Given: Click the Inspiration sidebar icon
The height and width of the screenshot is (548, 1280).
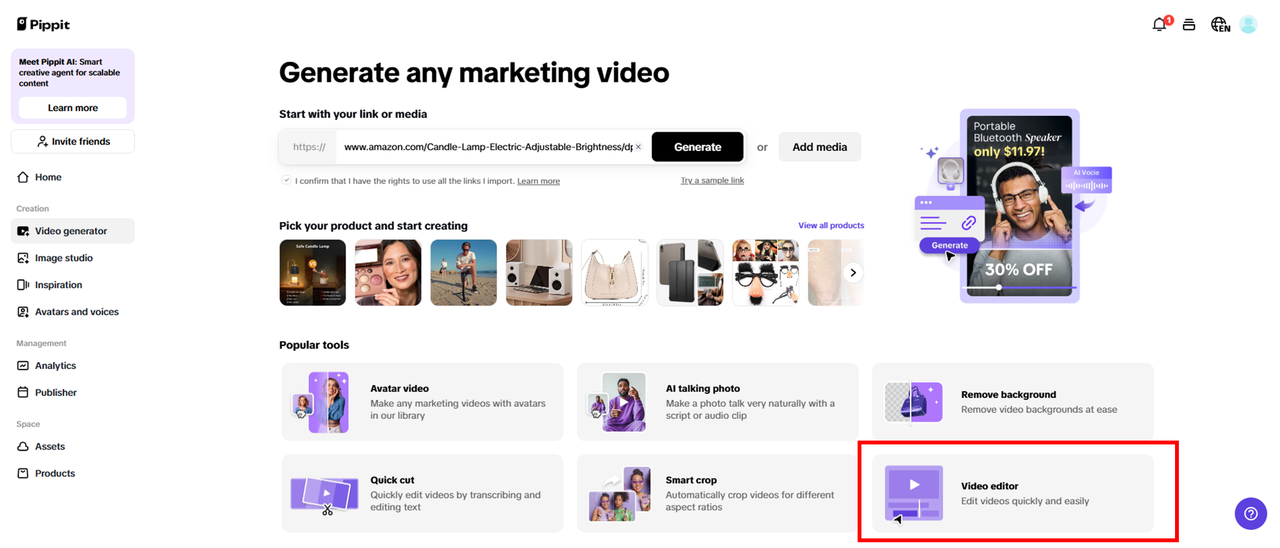Looking at the screenshot, I should 23,285.
